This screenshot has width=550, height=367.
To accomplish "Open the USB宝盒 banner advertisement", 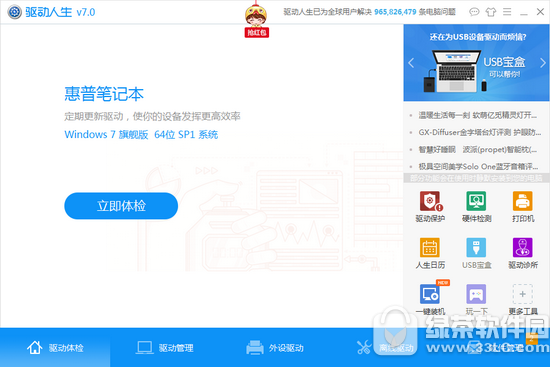I will coord(477,63).
